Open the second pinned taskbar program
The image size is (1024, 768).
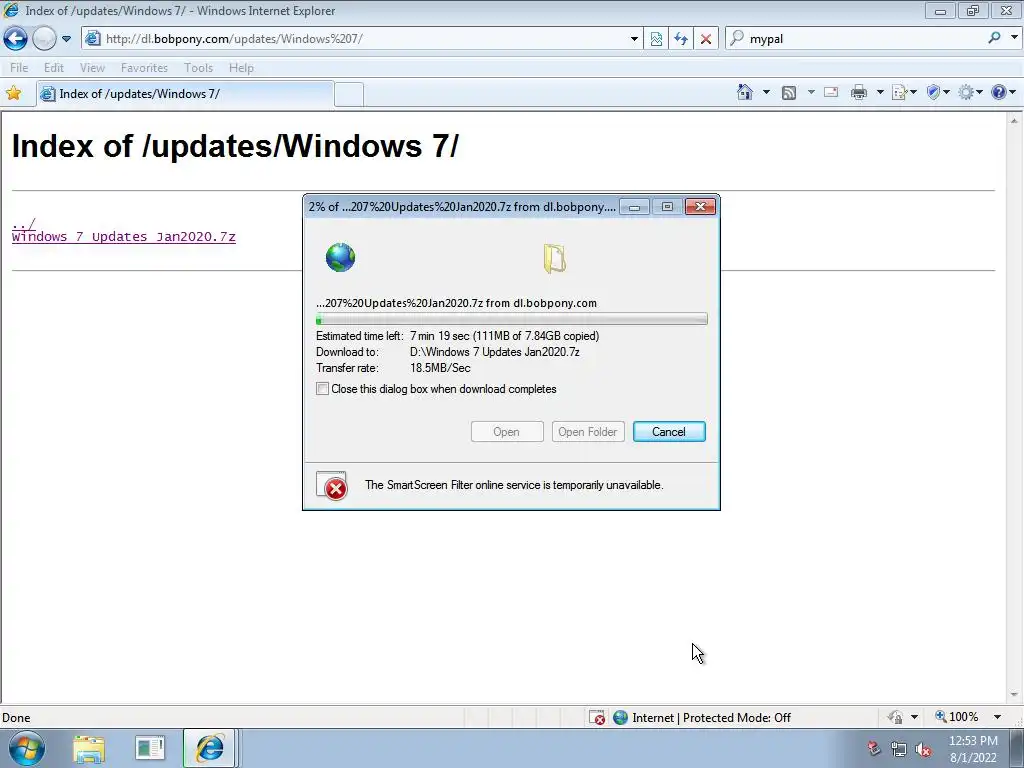(x=150, y=748)
